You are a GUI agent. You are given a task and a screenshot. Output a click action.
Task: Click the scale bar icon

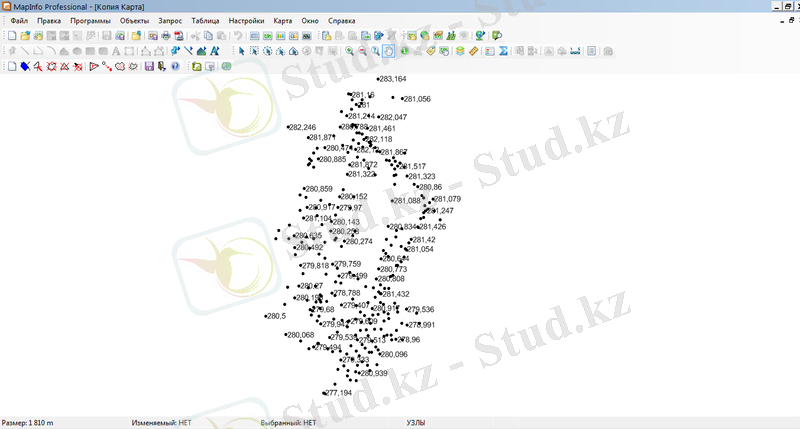575,51
